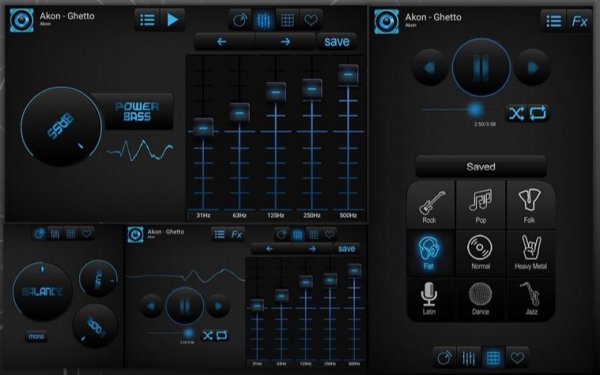Switch to knob tab in top-left panel
Screen dimensions: 600x375
(240, 20)
